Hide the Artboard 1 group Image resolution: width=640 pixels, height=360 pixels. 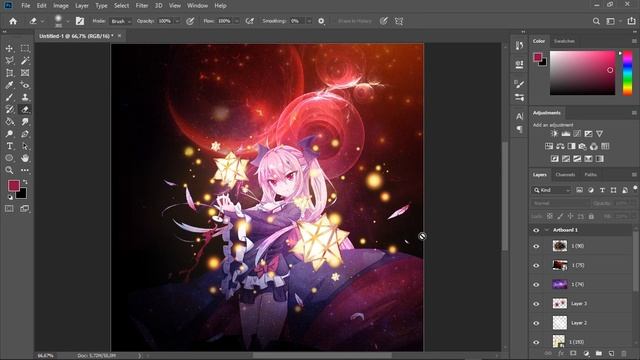(x=536, y=230)
